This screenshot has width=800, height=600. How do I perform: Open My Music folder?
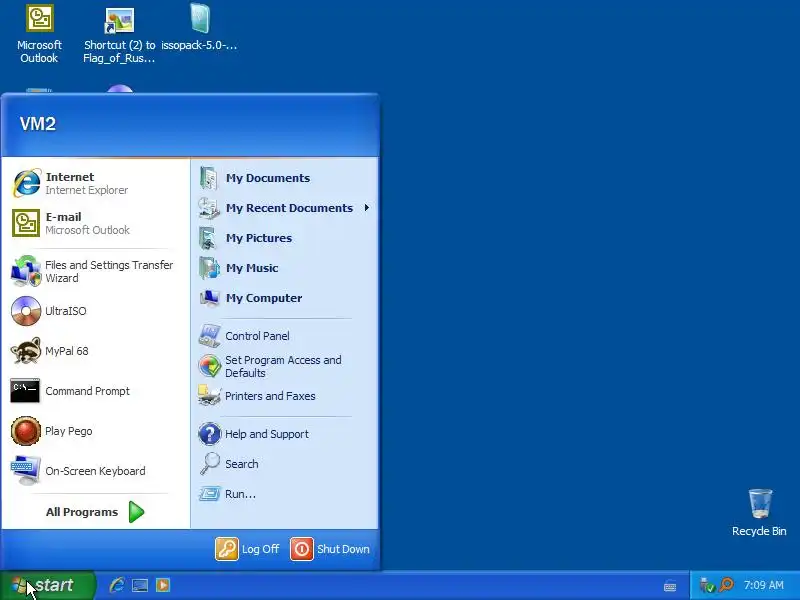coord(285,268)
